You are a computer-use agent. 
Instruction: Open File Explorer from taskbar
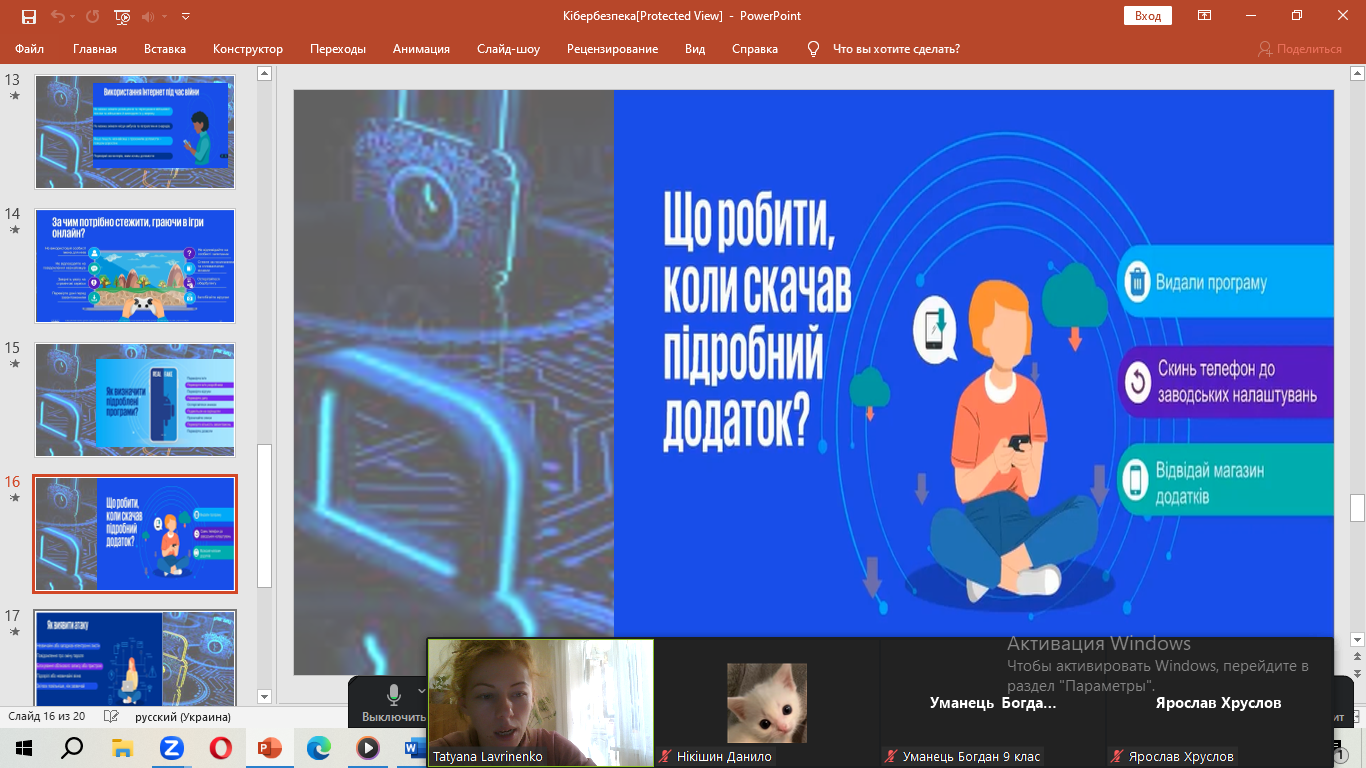pos(122,748)
